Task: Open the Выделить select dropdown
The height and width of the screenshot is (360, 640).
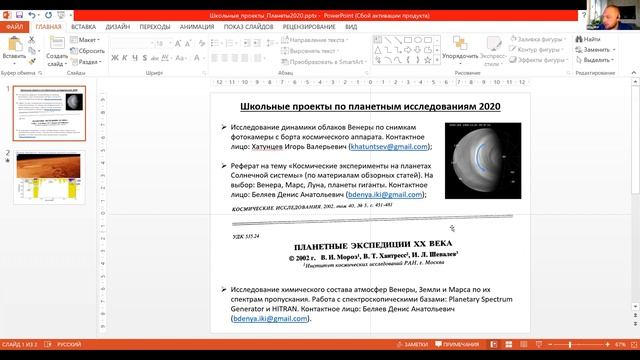Action: pos(595,60)
